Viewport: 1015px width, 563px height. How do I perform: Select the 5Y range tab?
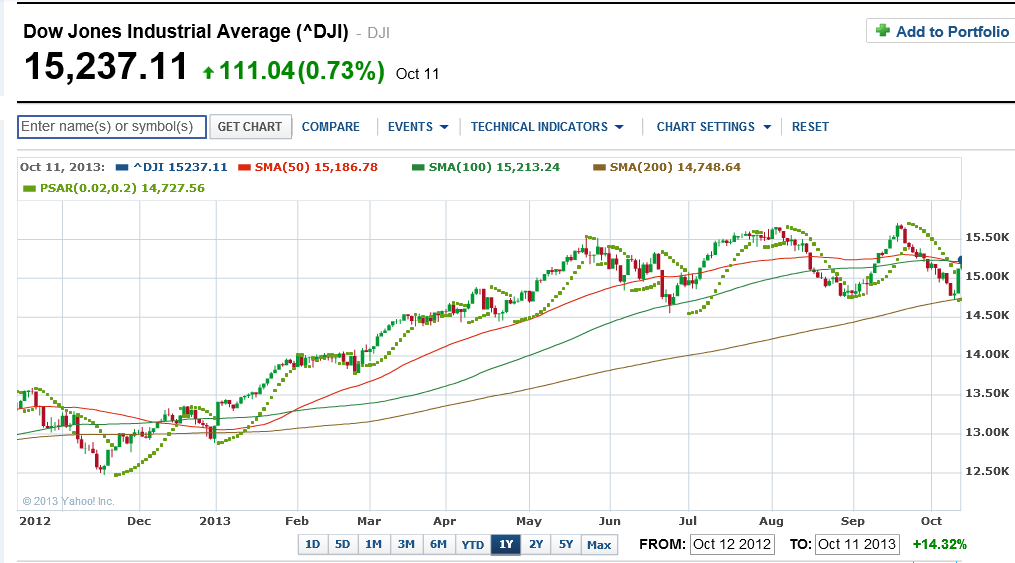click(566, 544)
